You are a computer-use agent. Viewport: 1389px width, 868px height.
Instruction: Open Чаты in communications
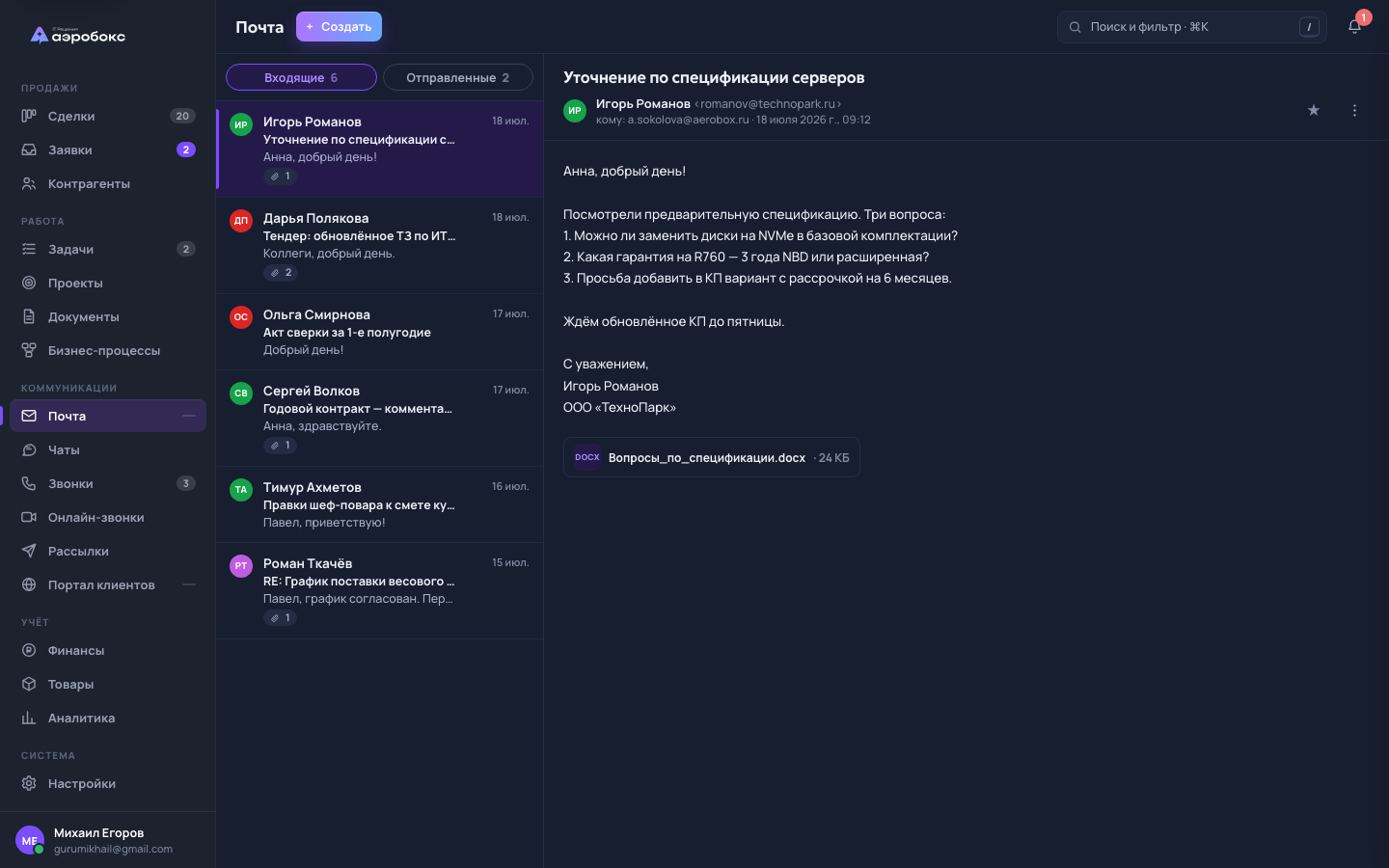pos(108,449)
